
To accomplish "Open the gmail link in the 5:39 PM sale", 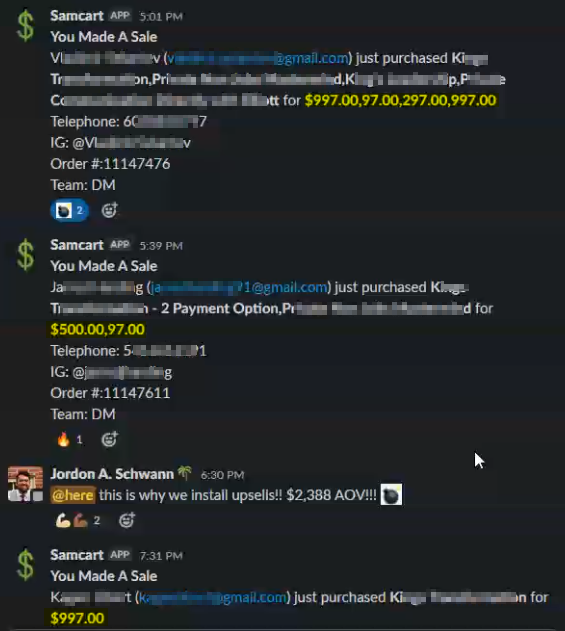I will coord(240,287).
